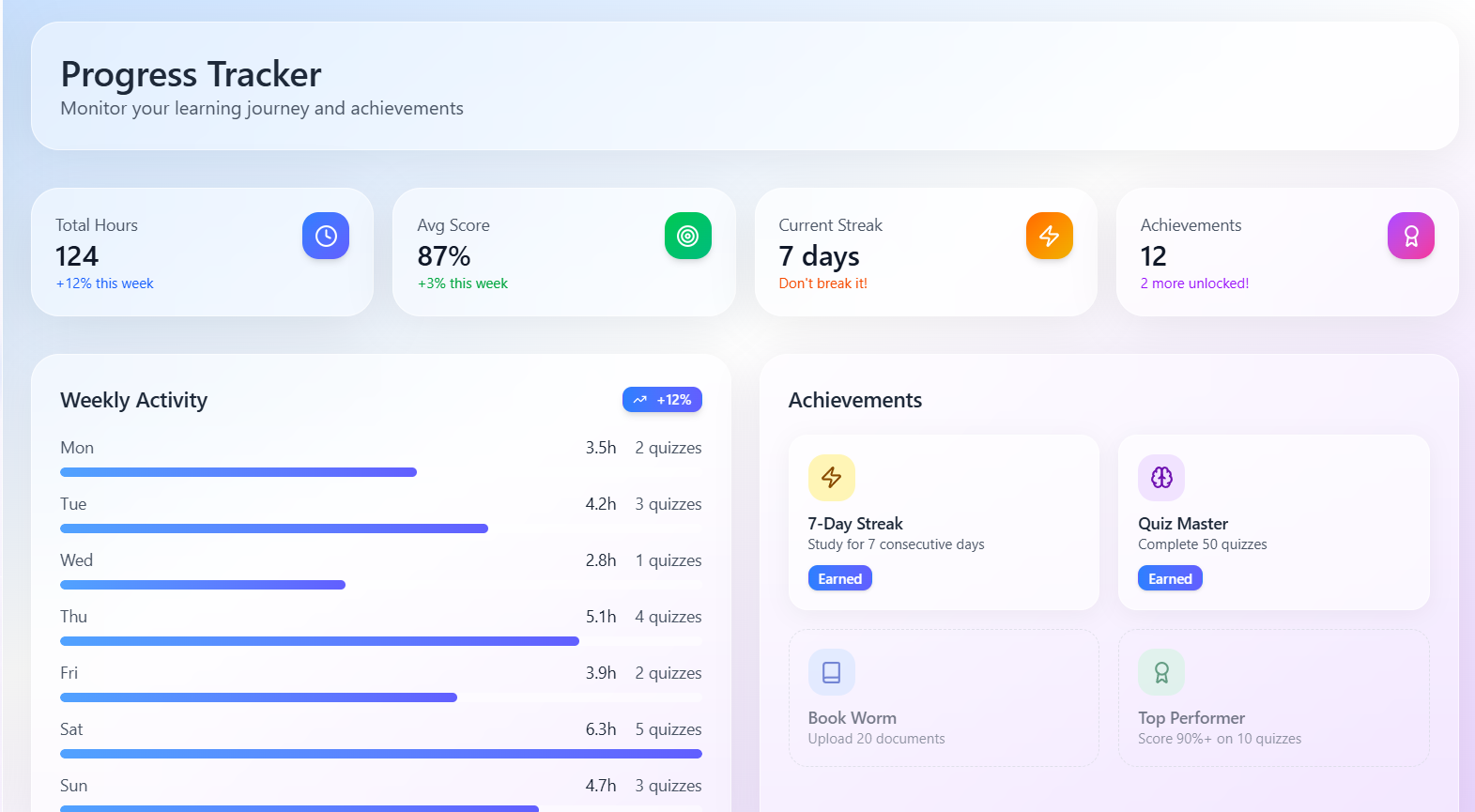The width and height of the screenshot is (1475, 812).
Task: Click the '12' achievements count
Action: (x=1153, y=256)
